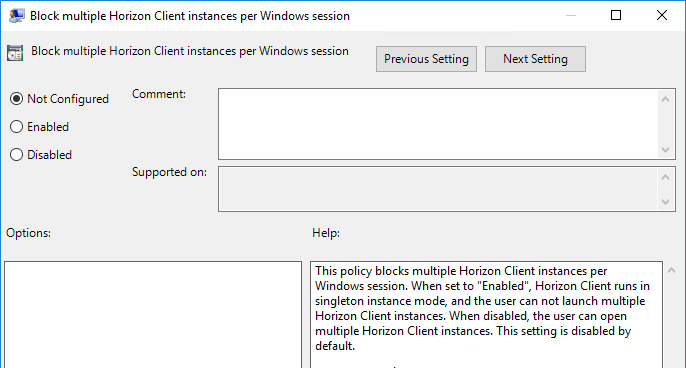The image size is (686, 368).
Task: Go to Next Setting
Action: [535, 59]
